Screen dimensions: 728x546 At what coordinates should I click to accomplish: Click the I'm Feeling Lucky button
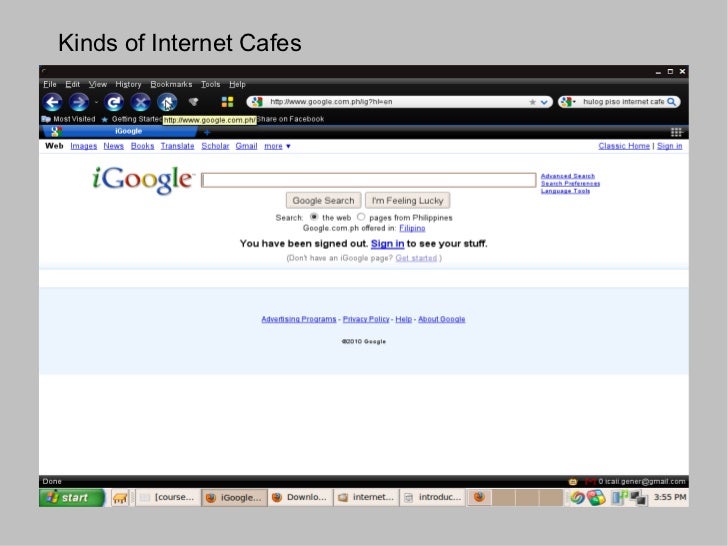click(408, 201)
